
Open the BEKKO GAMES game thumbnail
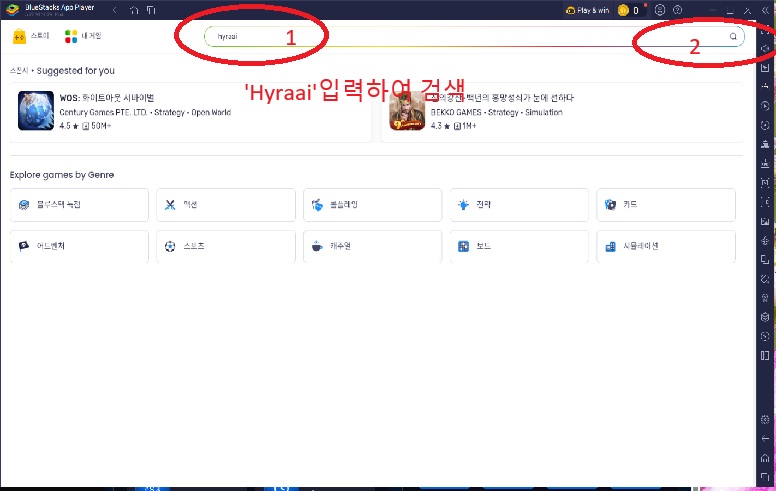coord(407,111)
